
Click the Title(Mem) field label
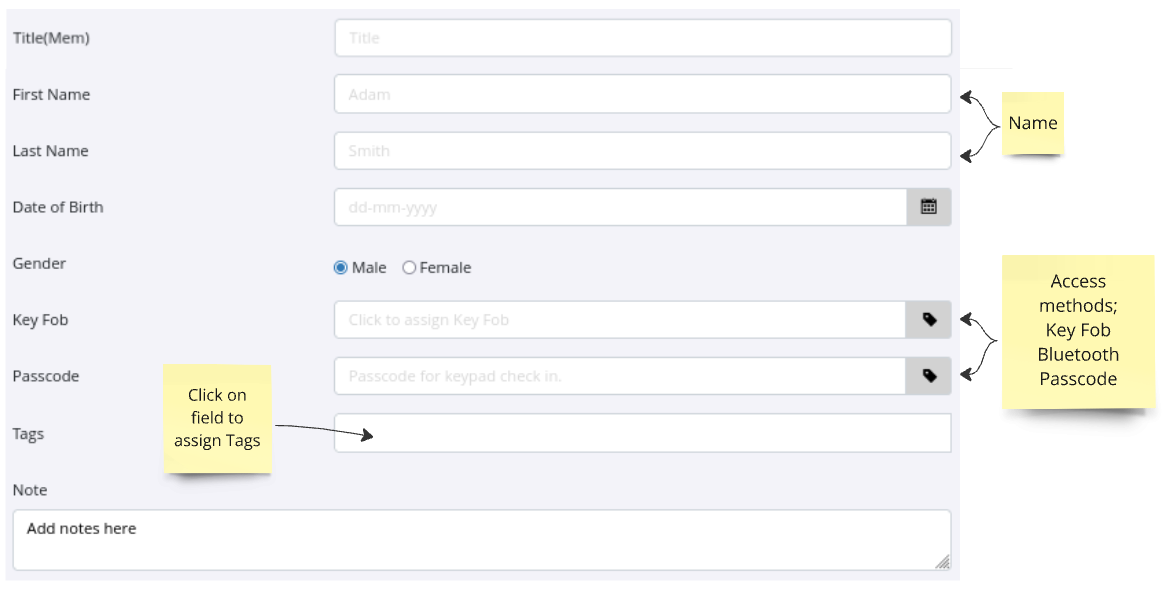(x=51, y=38)
